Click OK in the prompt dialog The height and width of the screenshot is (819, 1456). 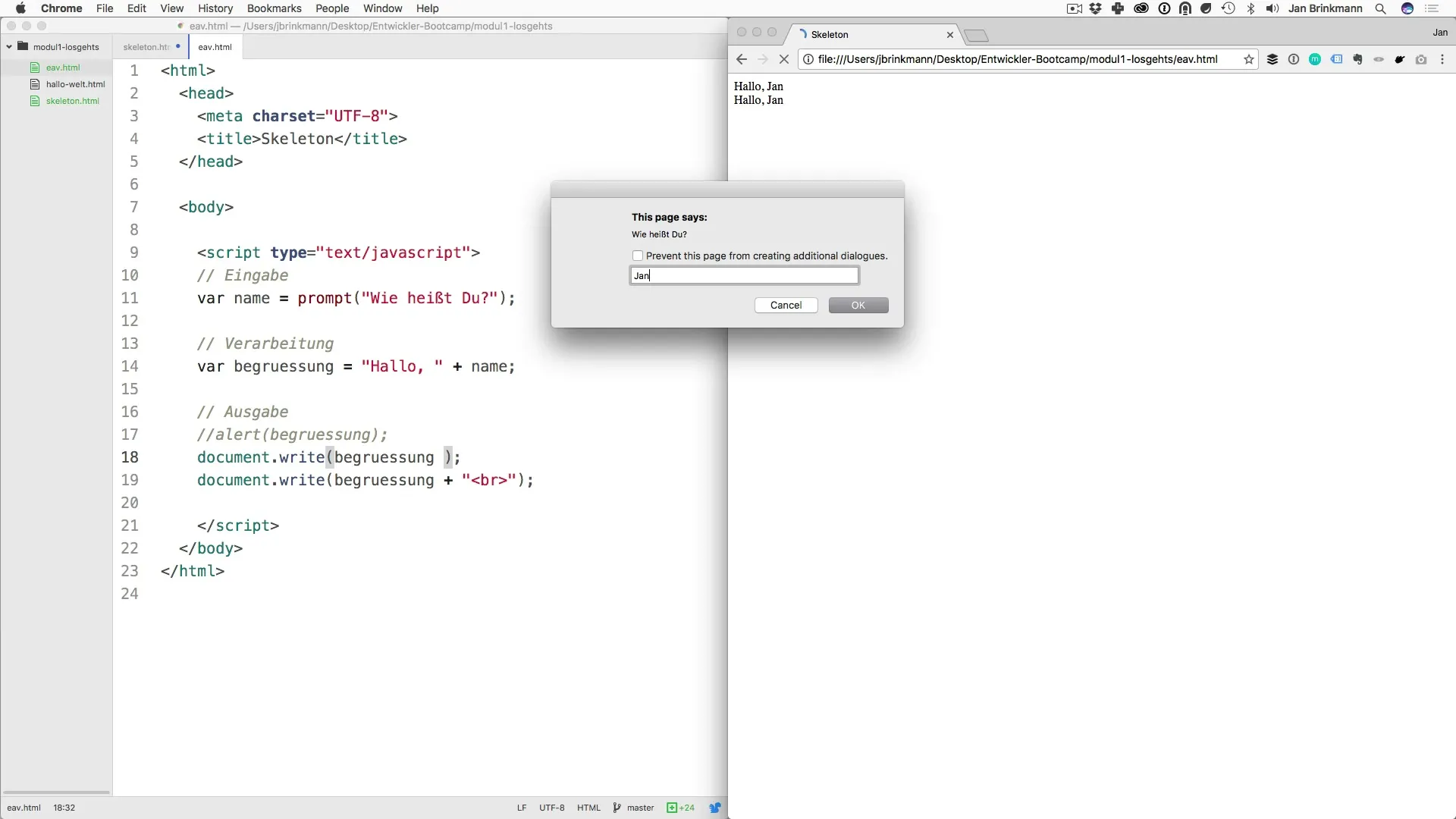(858, 305)
